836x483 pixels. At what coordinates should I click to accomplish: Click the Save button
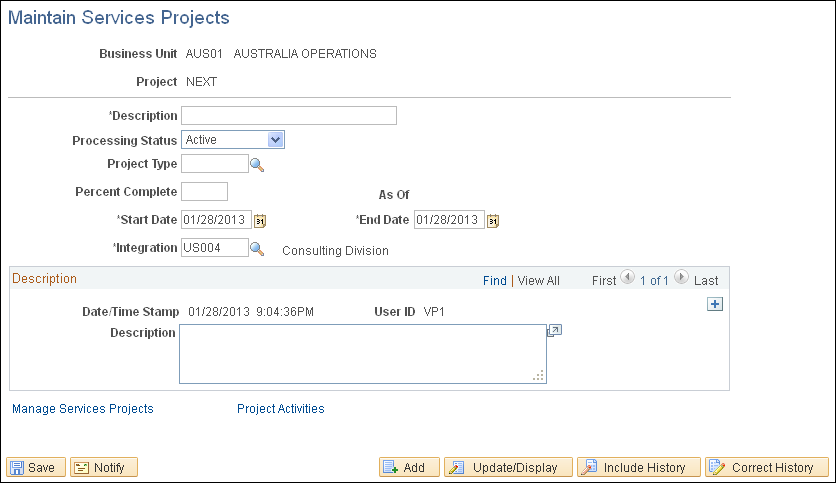click(x=37, y=467)
